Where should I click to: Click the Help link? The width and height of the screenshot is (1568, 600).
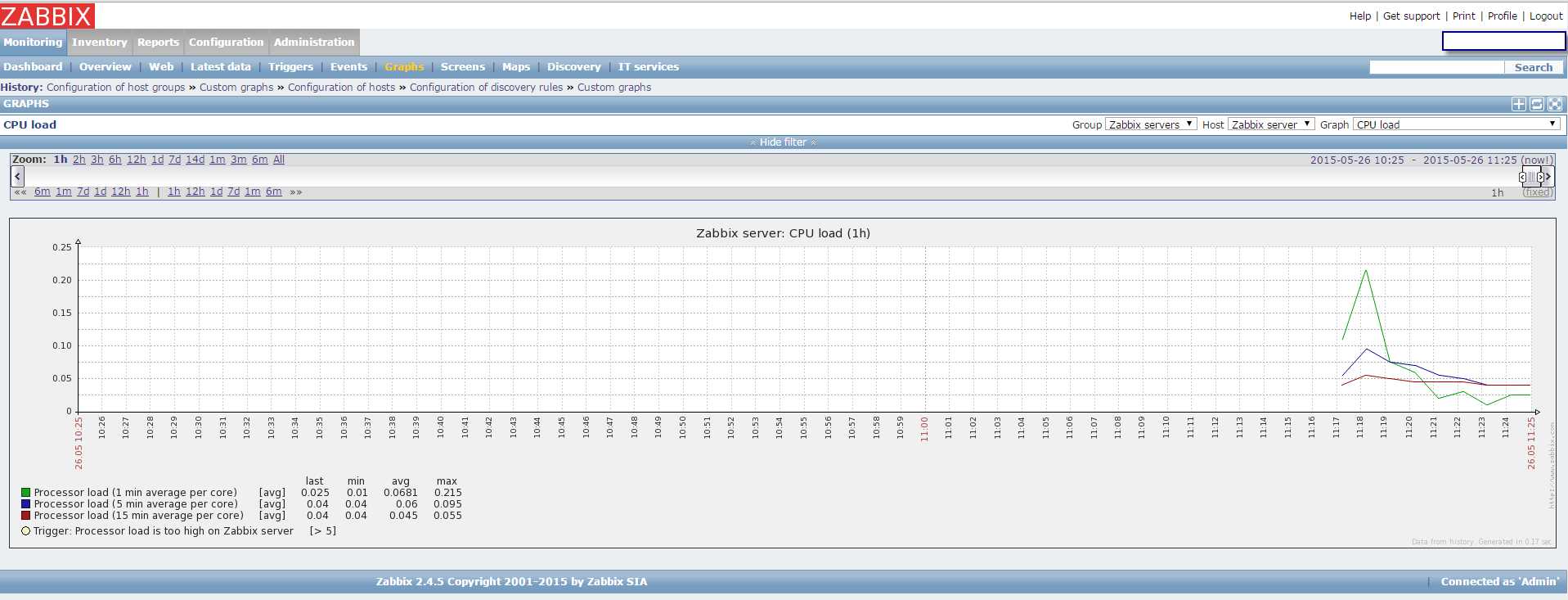pos(1360,16)
